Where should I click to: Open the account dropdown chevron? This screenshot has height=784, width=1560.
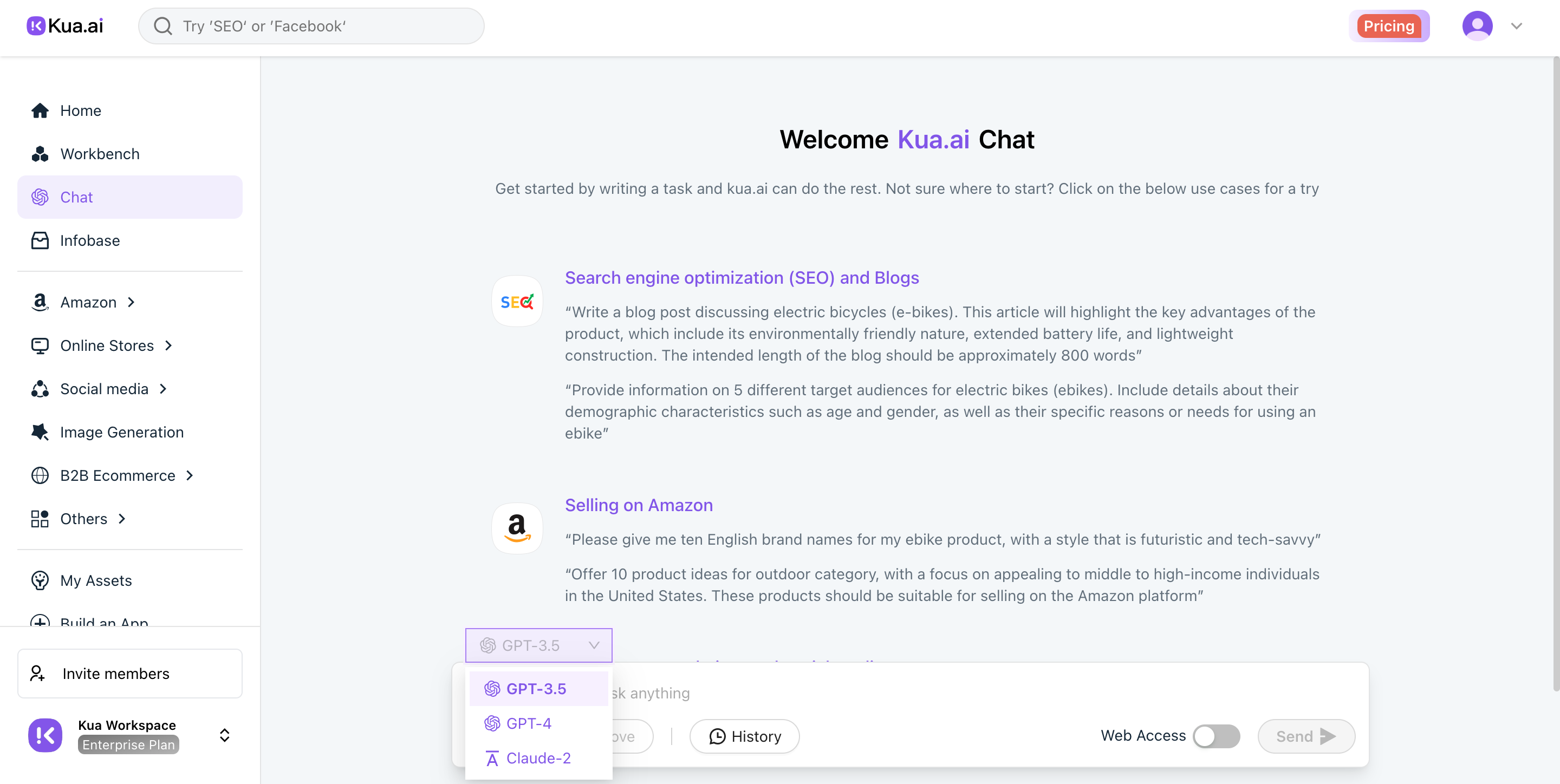[1517, 26]
